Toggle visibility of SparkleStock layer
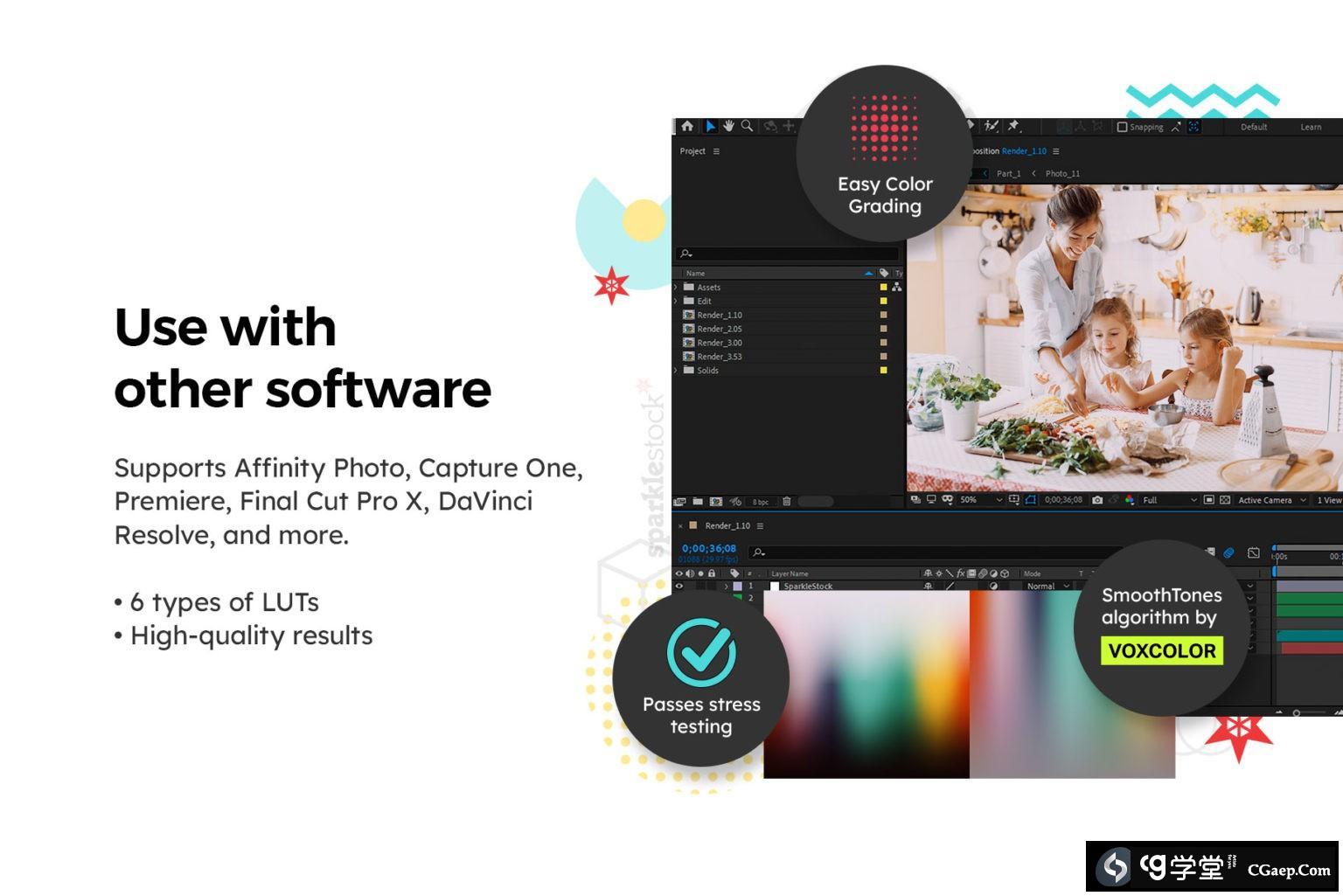The image size is (1343, 896). pos(679,587)
